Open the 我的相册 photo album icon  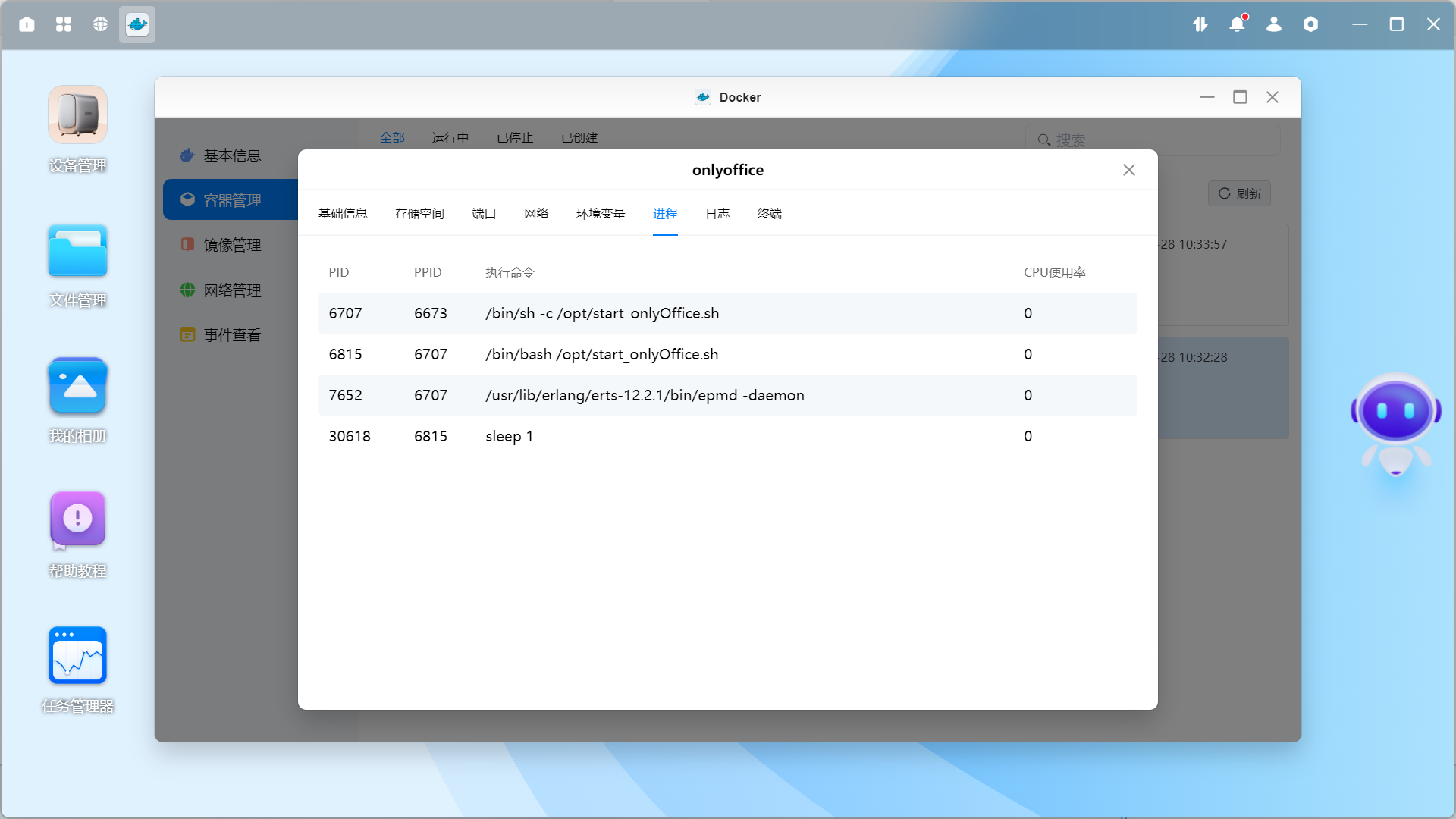pos(77,386)
